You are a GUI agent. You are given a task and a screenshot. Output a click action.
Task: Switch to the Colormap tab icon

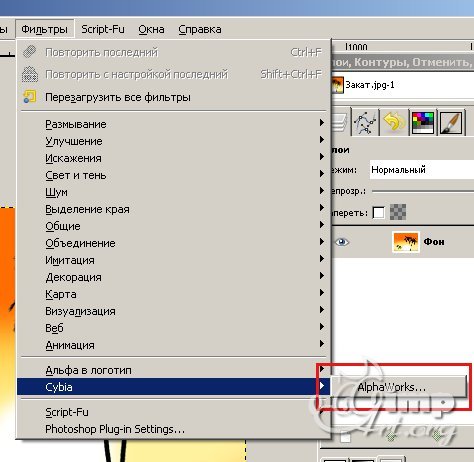click(x=423, y=122)
